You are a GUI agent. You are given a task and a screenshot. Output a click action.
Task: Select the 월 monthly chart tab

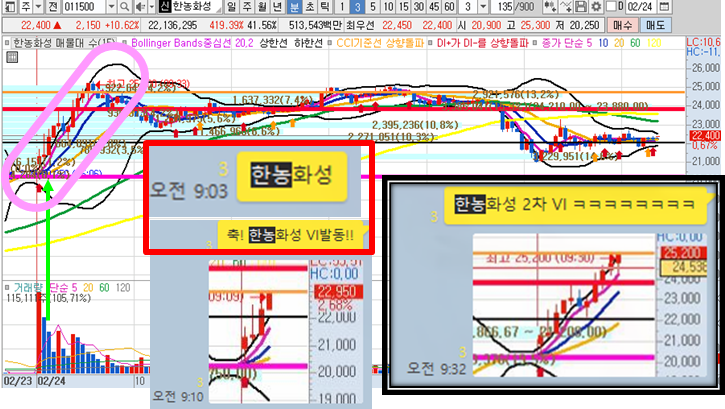click(x=262, y=6)
